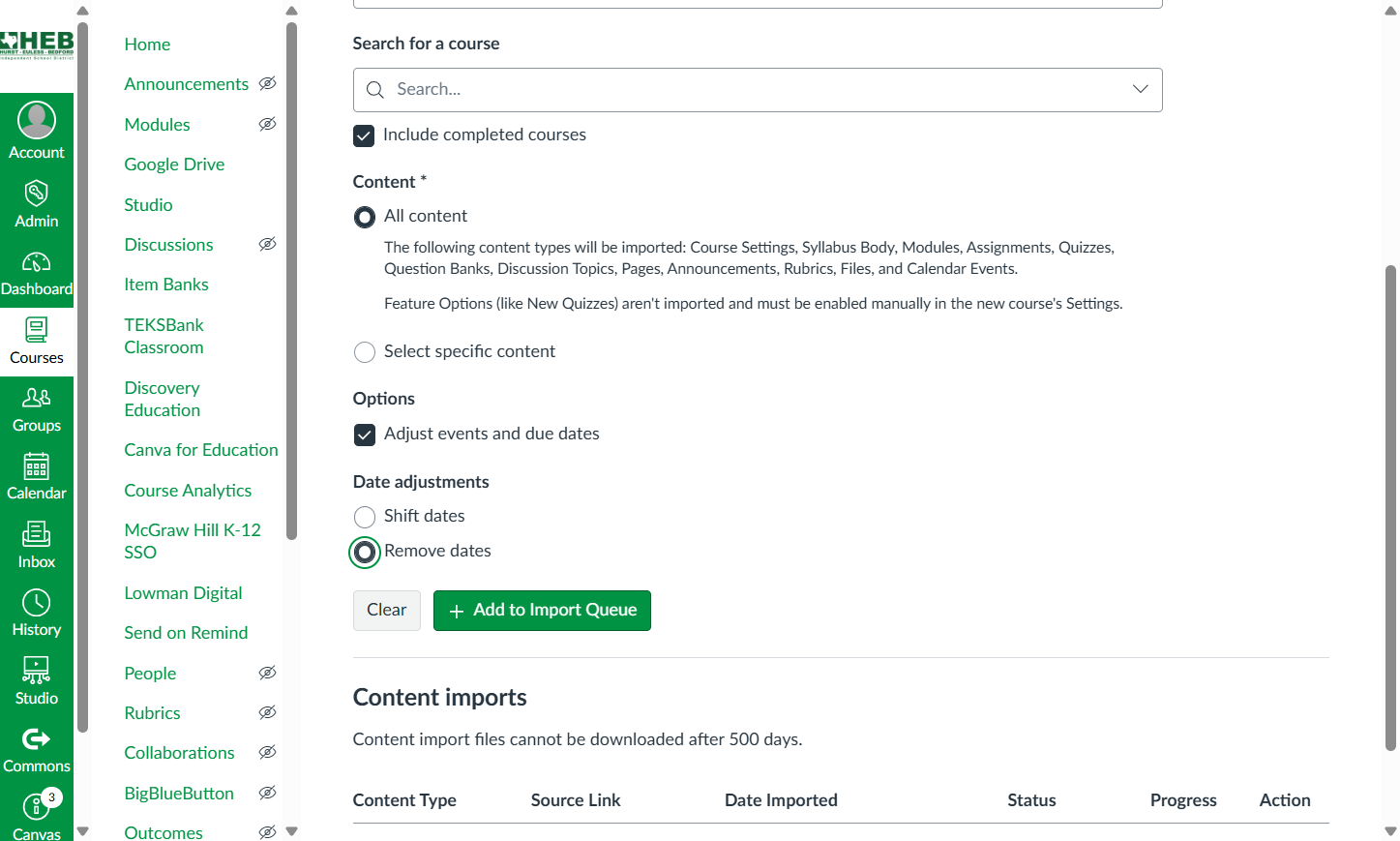Click the hidden eye icon beside Outcomes
The image size is (1400, 841).
(x=268, y=832)
